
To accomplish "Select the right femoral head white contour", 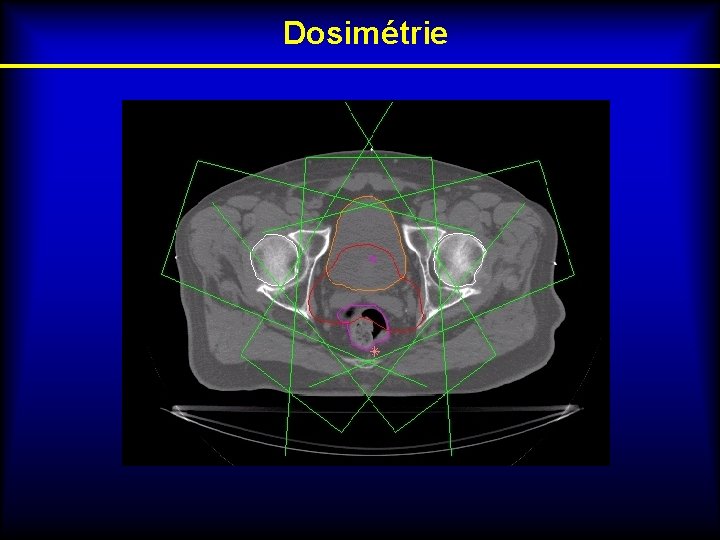I will (x=459, y=259).
